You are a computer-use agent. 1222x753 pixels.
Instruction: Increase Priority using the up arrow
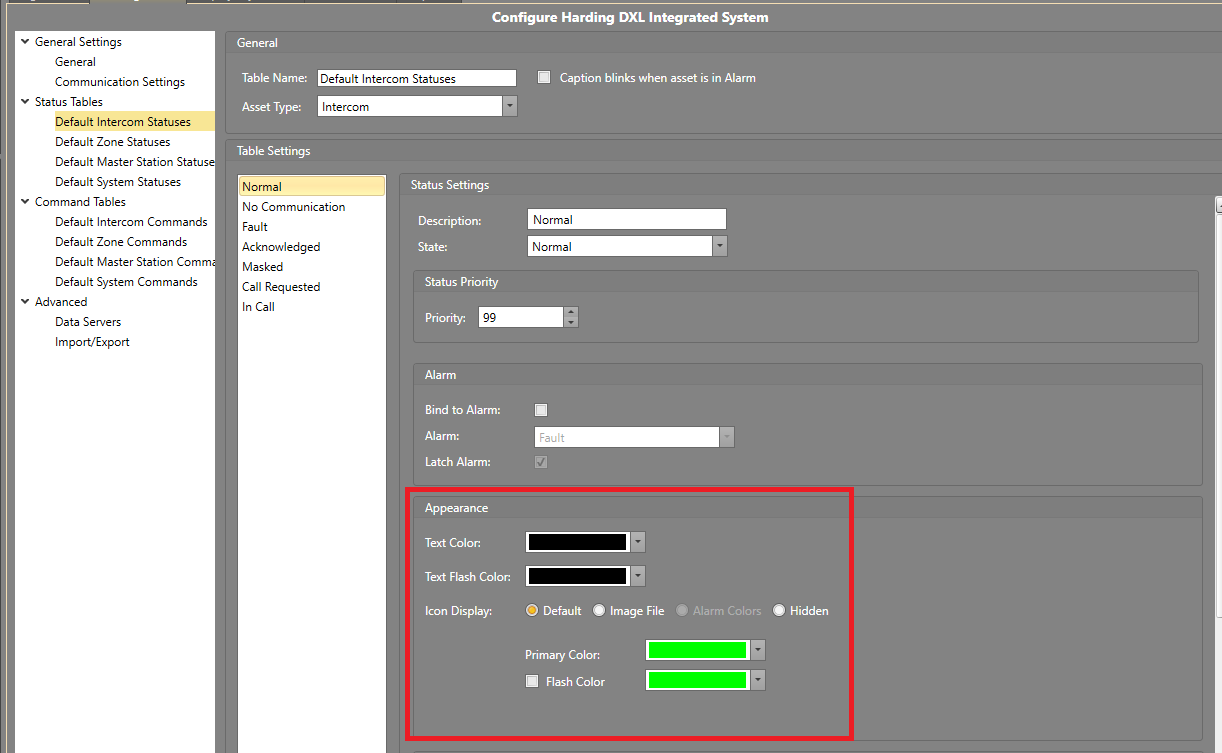click(x=571, y=312)
